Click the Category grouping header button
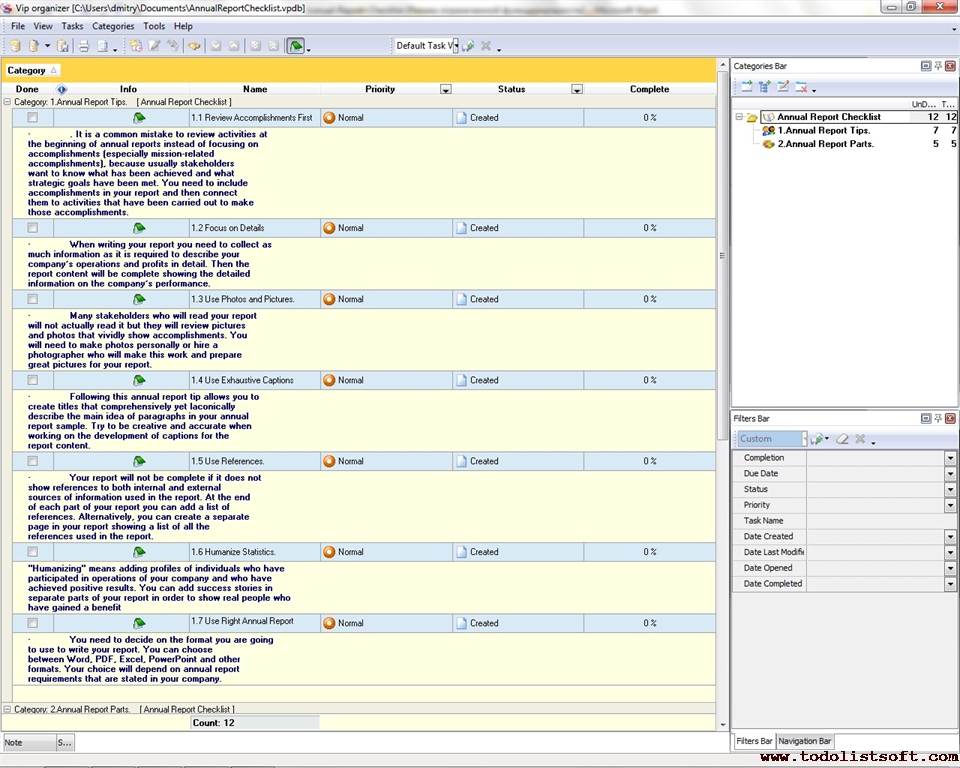Image resolution: width=960 pixels, height=768 pixels. point(32,70)
